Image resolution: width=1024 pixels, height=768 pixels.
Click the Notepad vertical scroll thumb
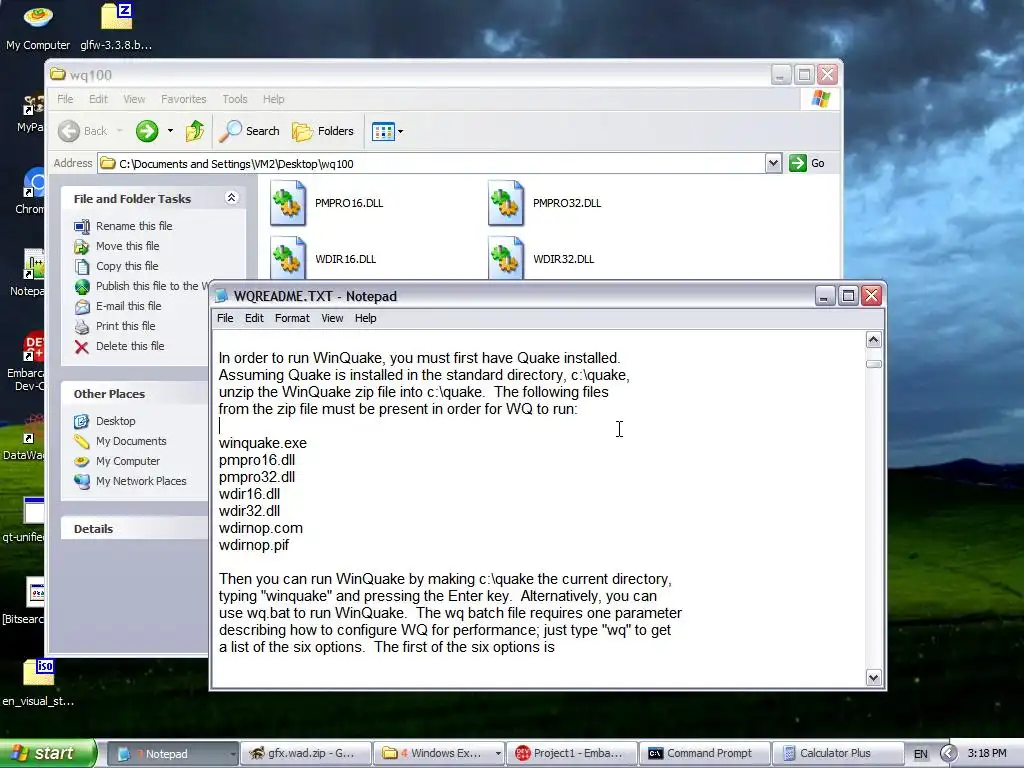click(x=873, y=364)
